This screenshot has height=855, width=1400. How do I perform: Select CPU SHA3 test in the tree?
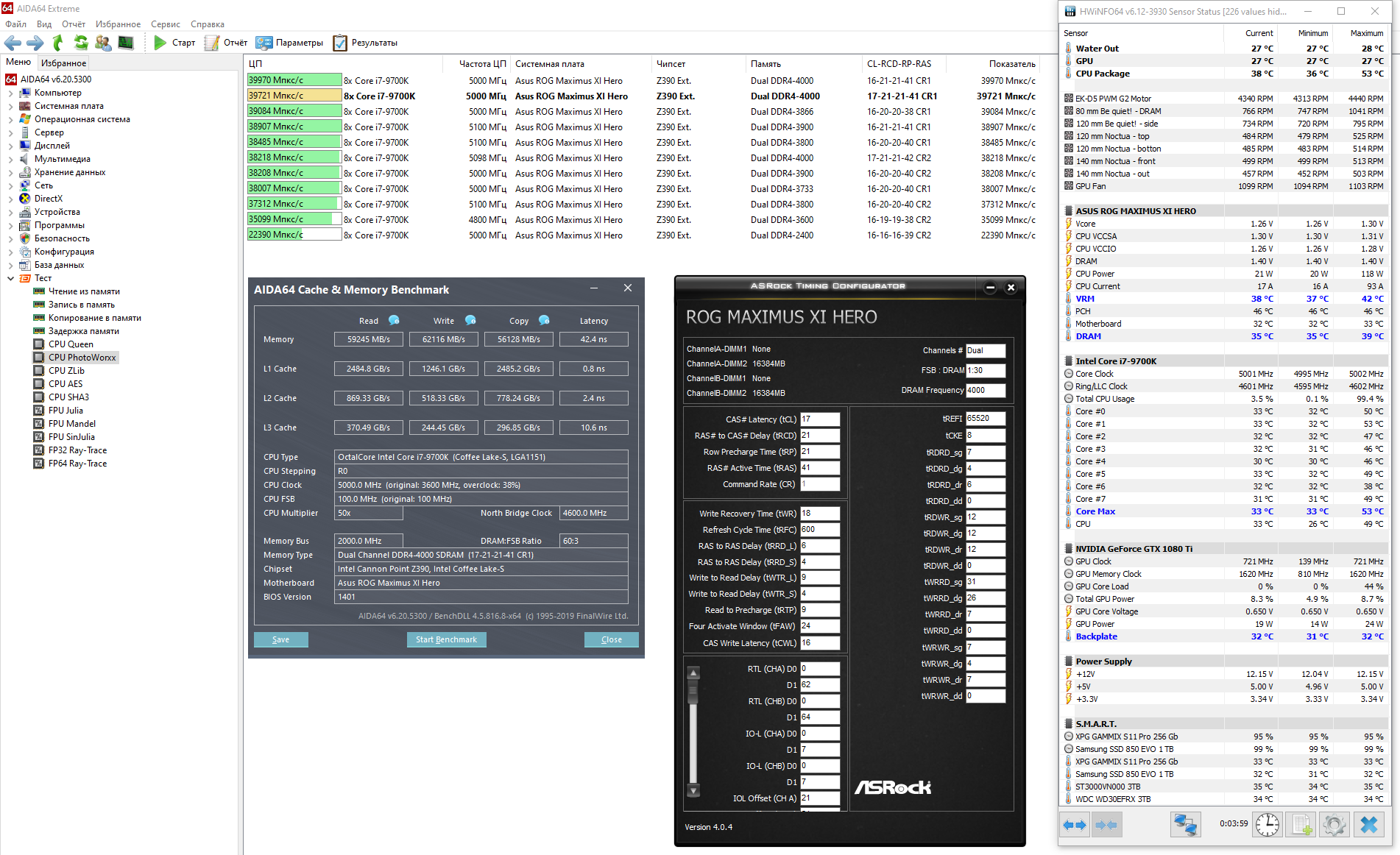click(68, 397)
